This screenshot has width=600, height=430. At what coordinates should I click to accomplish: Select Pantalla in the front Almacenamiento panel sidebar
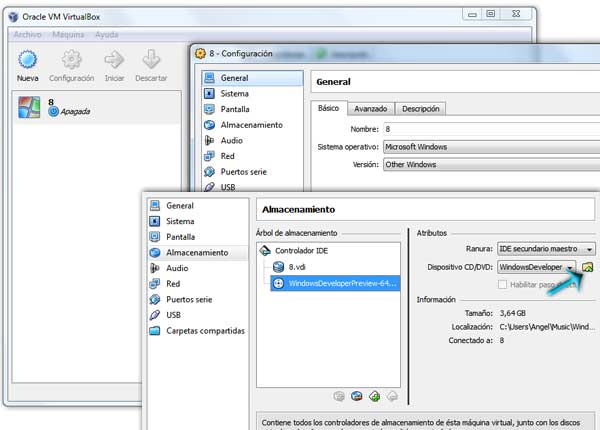click(198, 237)
